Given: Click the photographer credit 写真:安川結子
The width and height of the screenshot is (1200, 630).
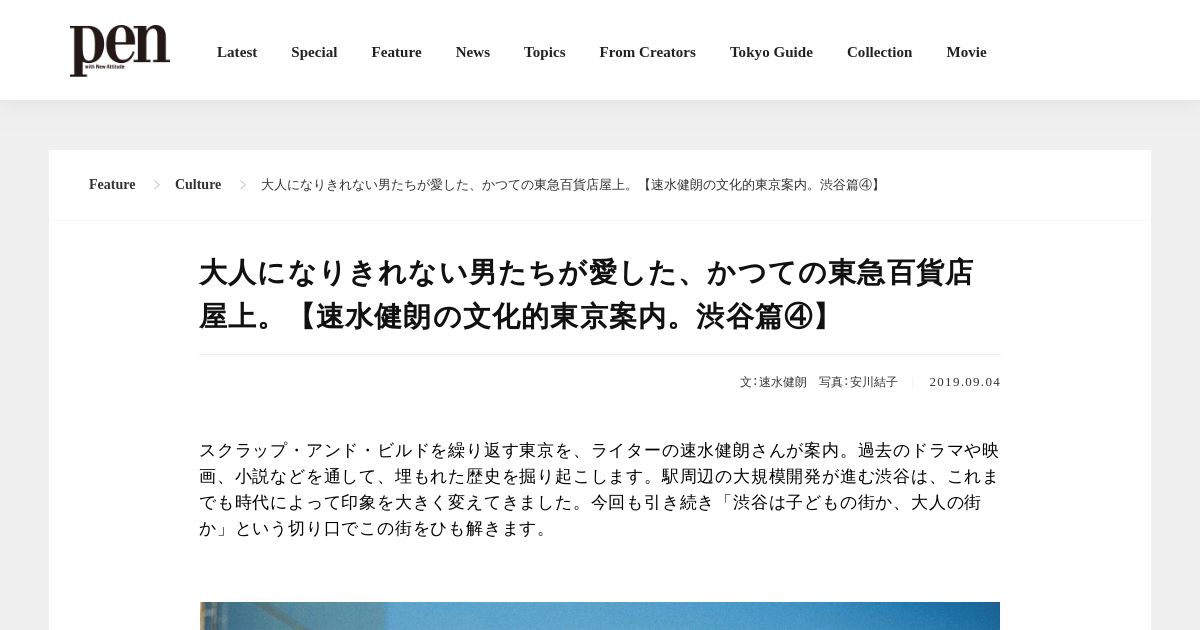Looking at the screenshot, I should [x=858, y=382].
